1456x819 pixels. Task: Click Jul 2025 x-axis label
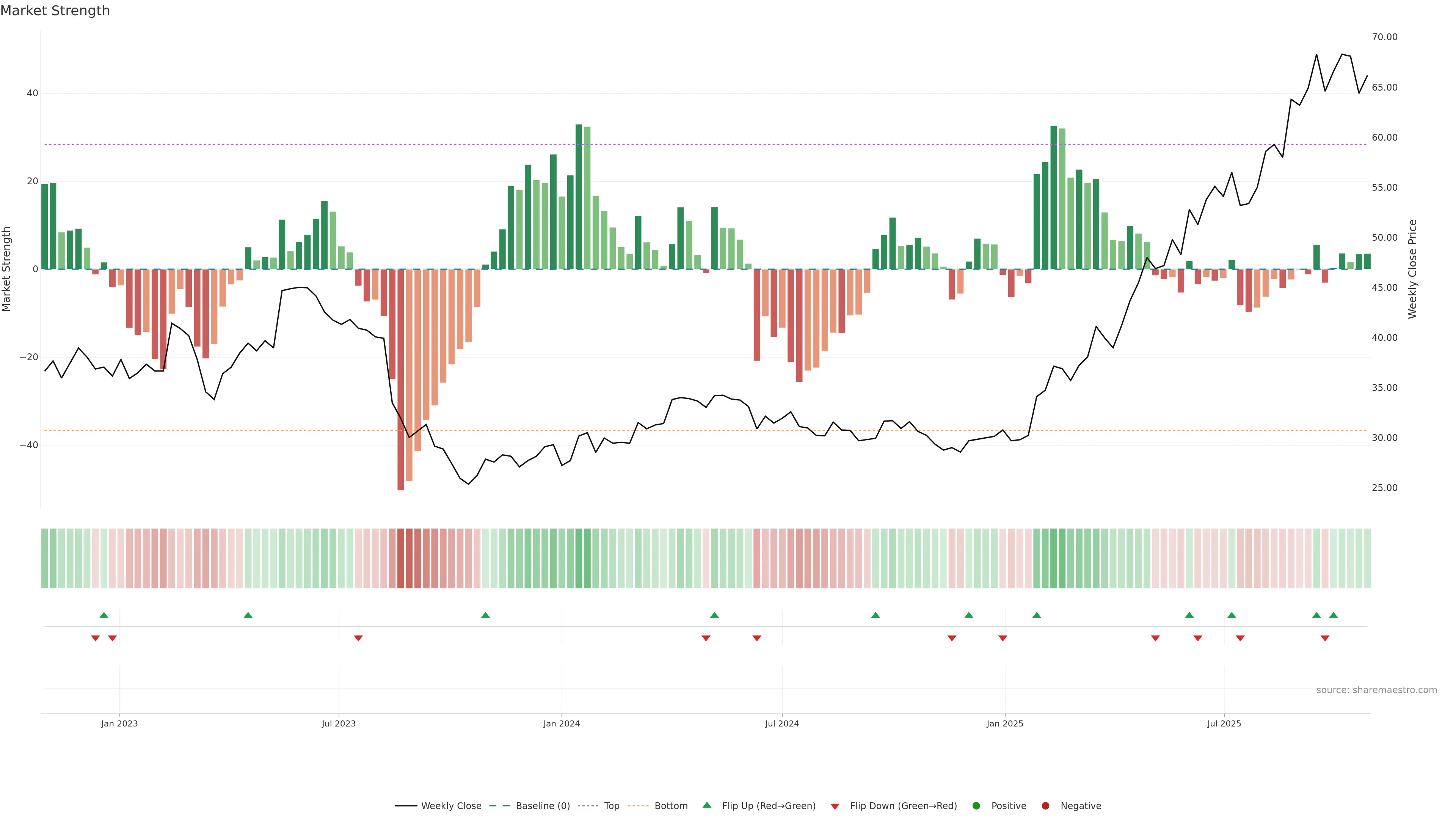[x=1224, y=723]
